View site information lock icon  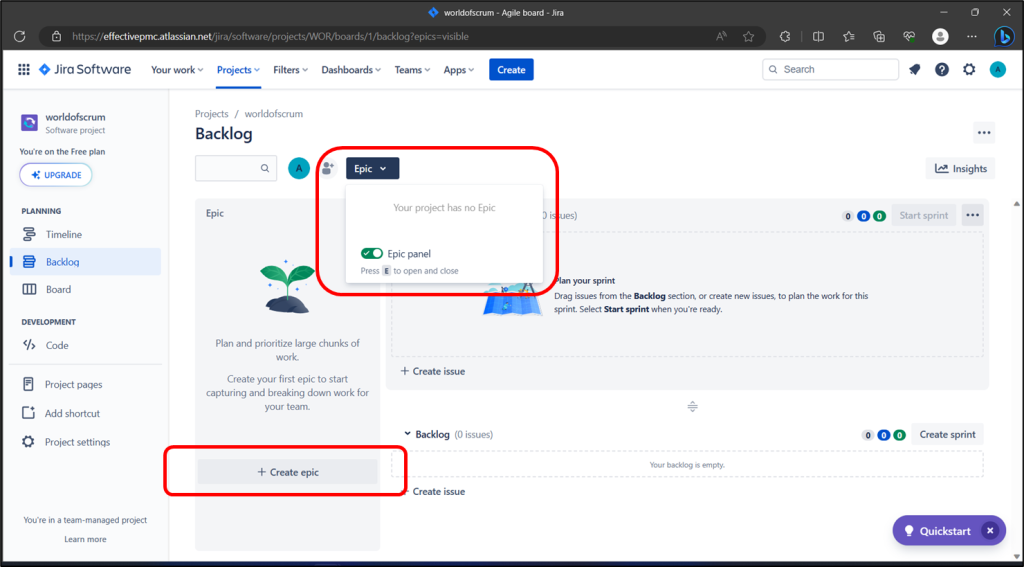click(x=57, y=37)
